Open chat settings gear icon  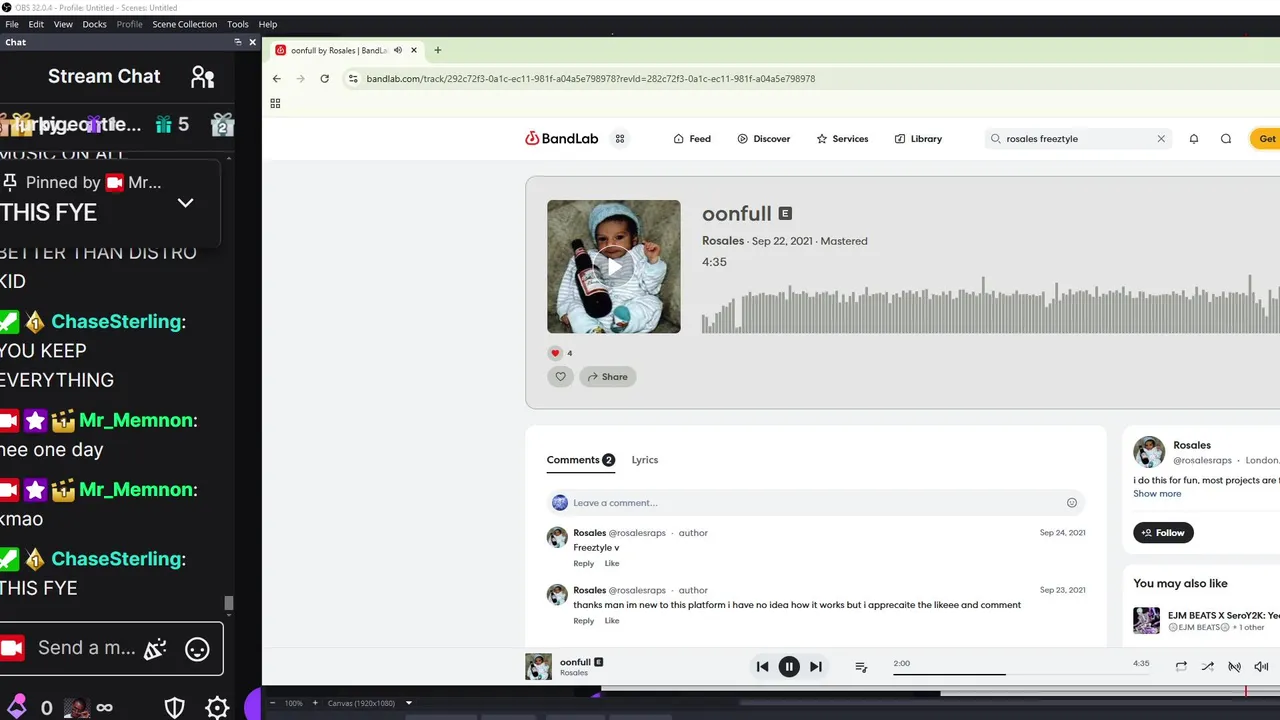click(217, 708)
